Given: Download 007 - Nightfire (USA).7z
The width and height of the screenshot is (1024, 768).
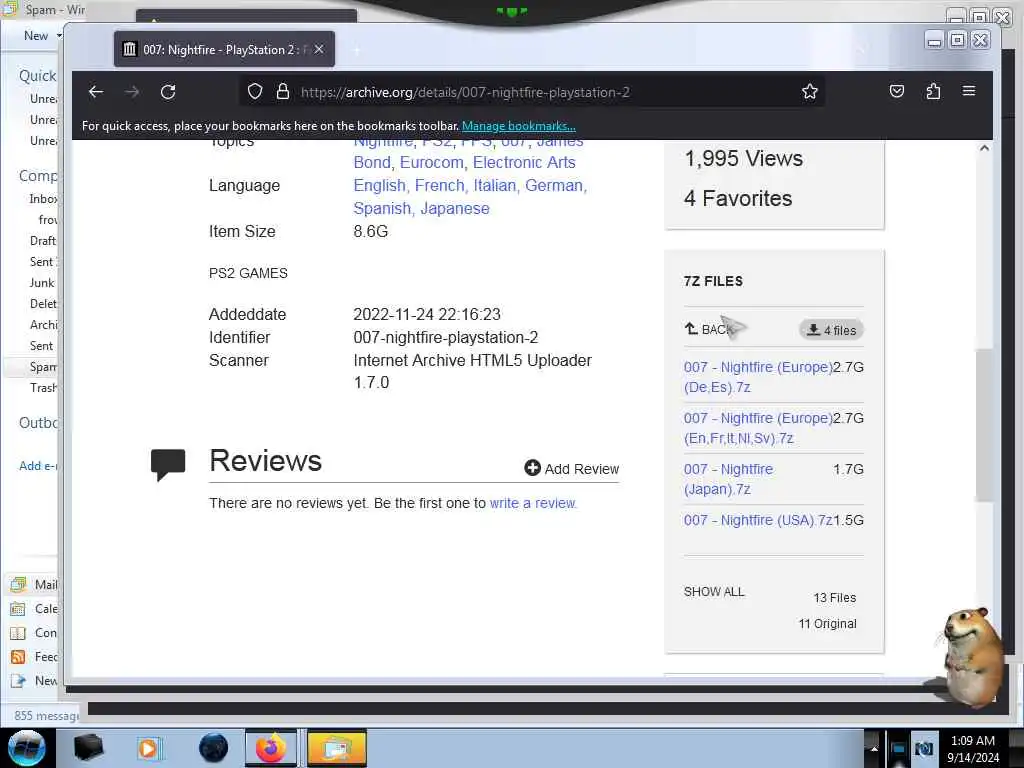Looking at the screenshot, I should [x=758, y=520].
